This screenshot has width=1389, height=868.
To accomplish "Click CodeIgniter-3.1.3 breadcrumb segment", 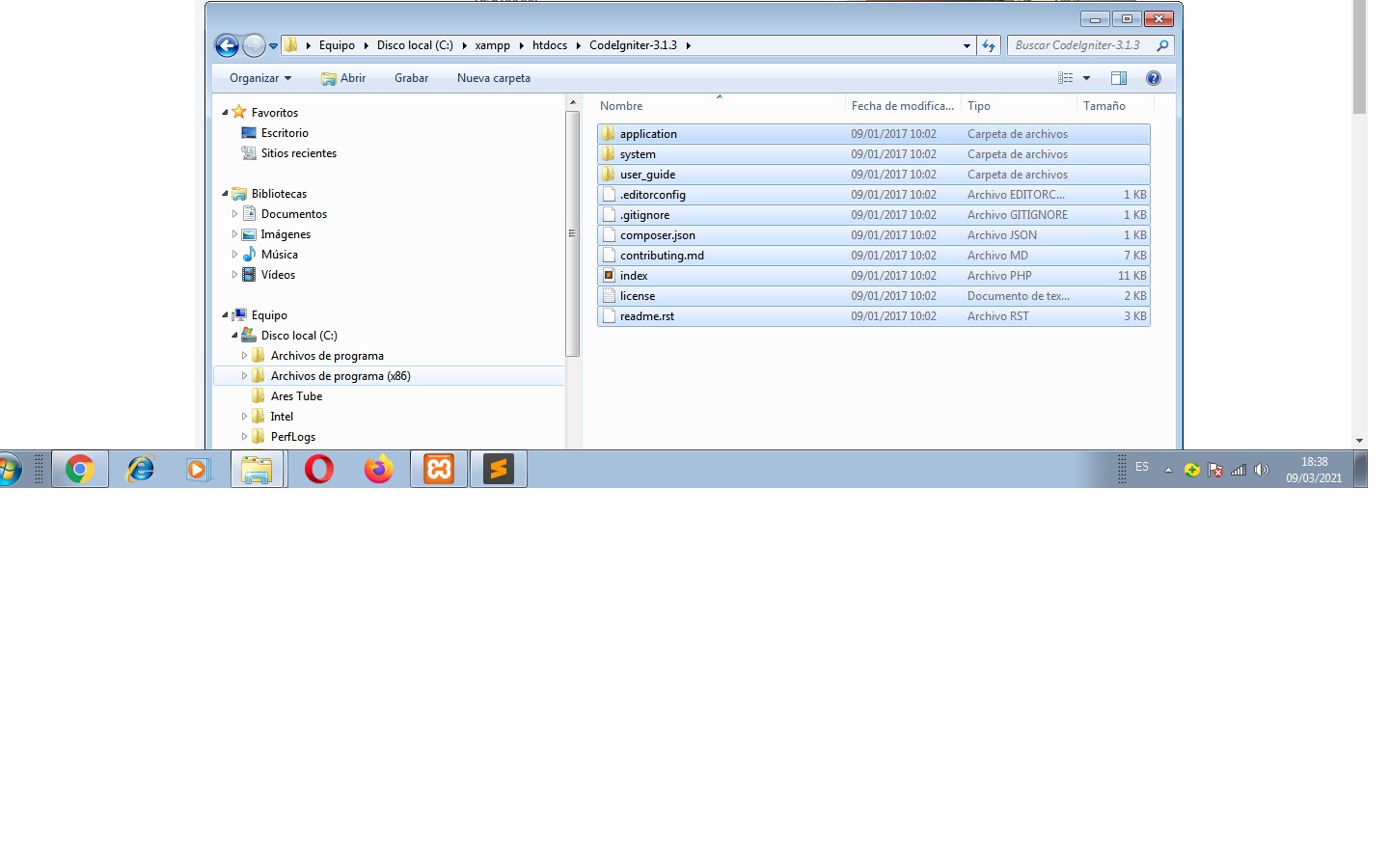I will click(633, 45).
